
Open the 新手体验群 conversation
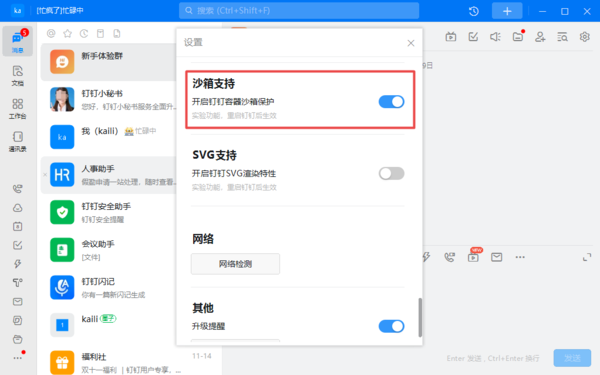[109, 62]
